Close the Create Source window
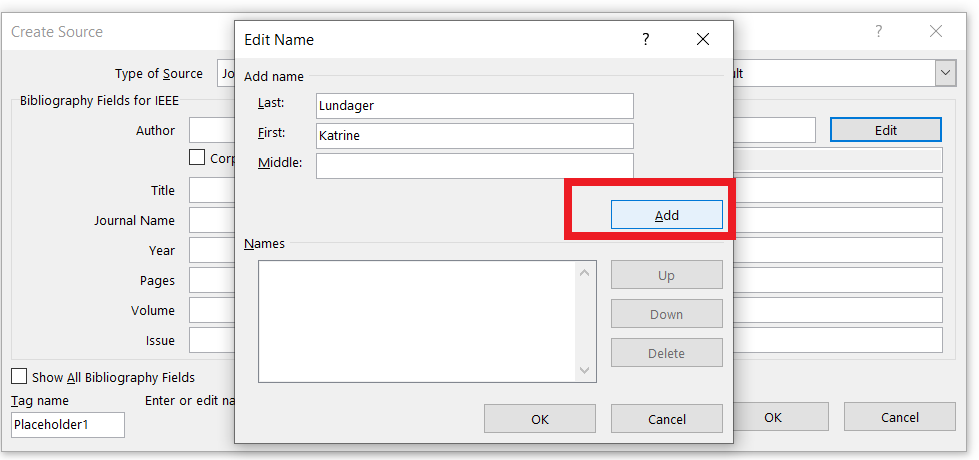The height and width of the screenshot is (460, 979). (935, 31)
